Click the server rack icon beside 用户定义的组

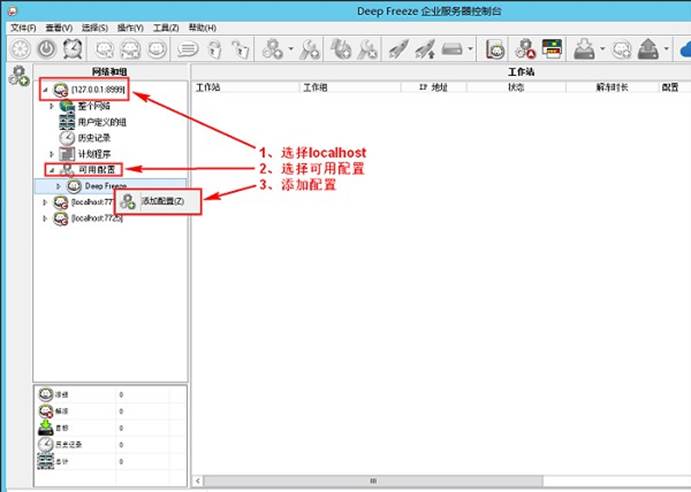tap(67, 122)
